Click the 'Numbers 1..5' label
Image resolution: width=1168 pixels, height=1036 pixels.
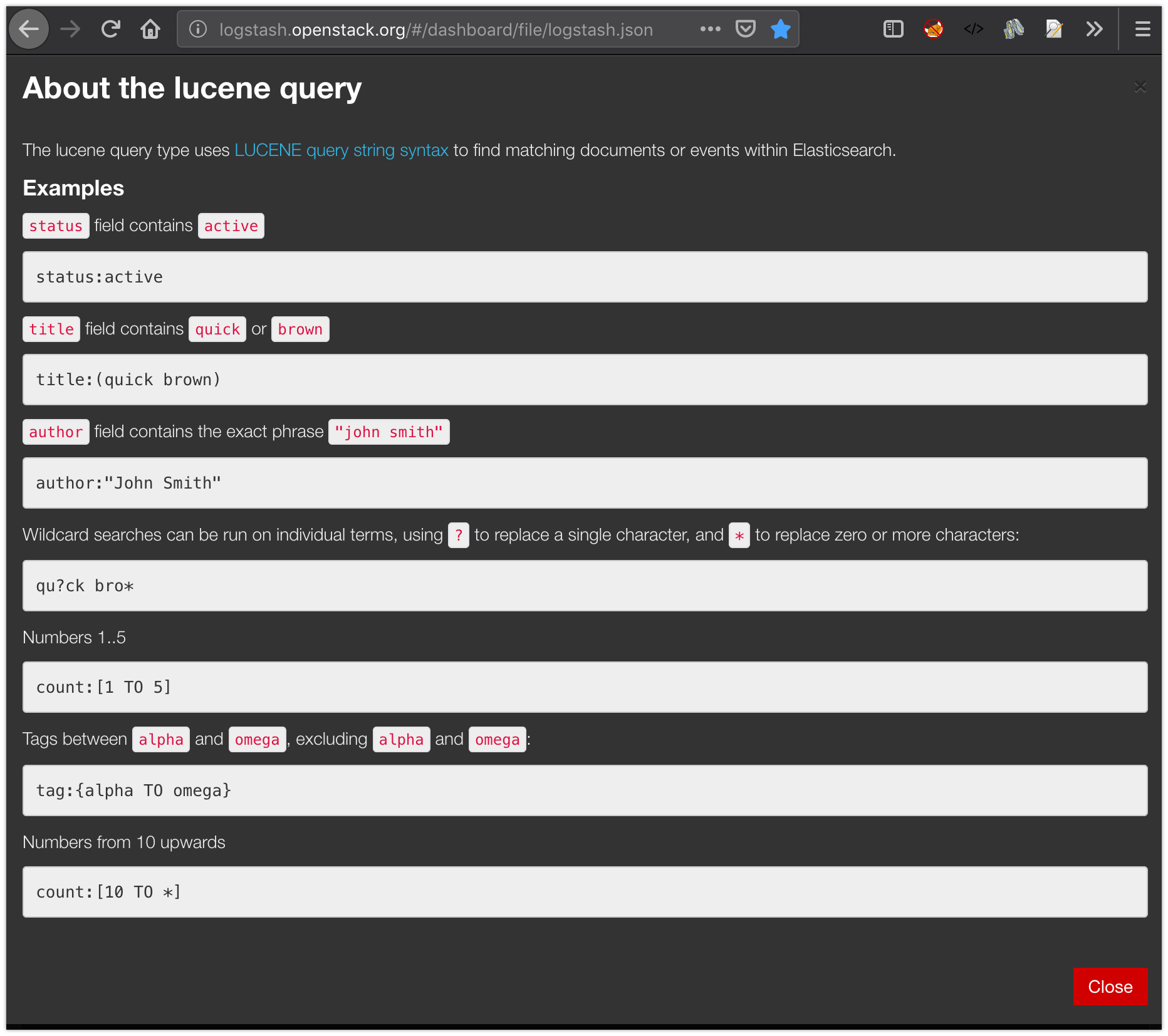(74, 638)
